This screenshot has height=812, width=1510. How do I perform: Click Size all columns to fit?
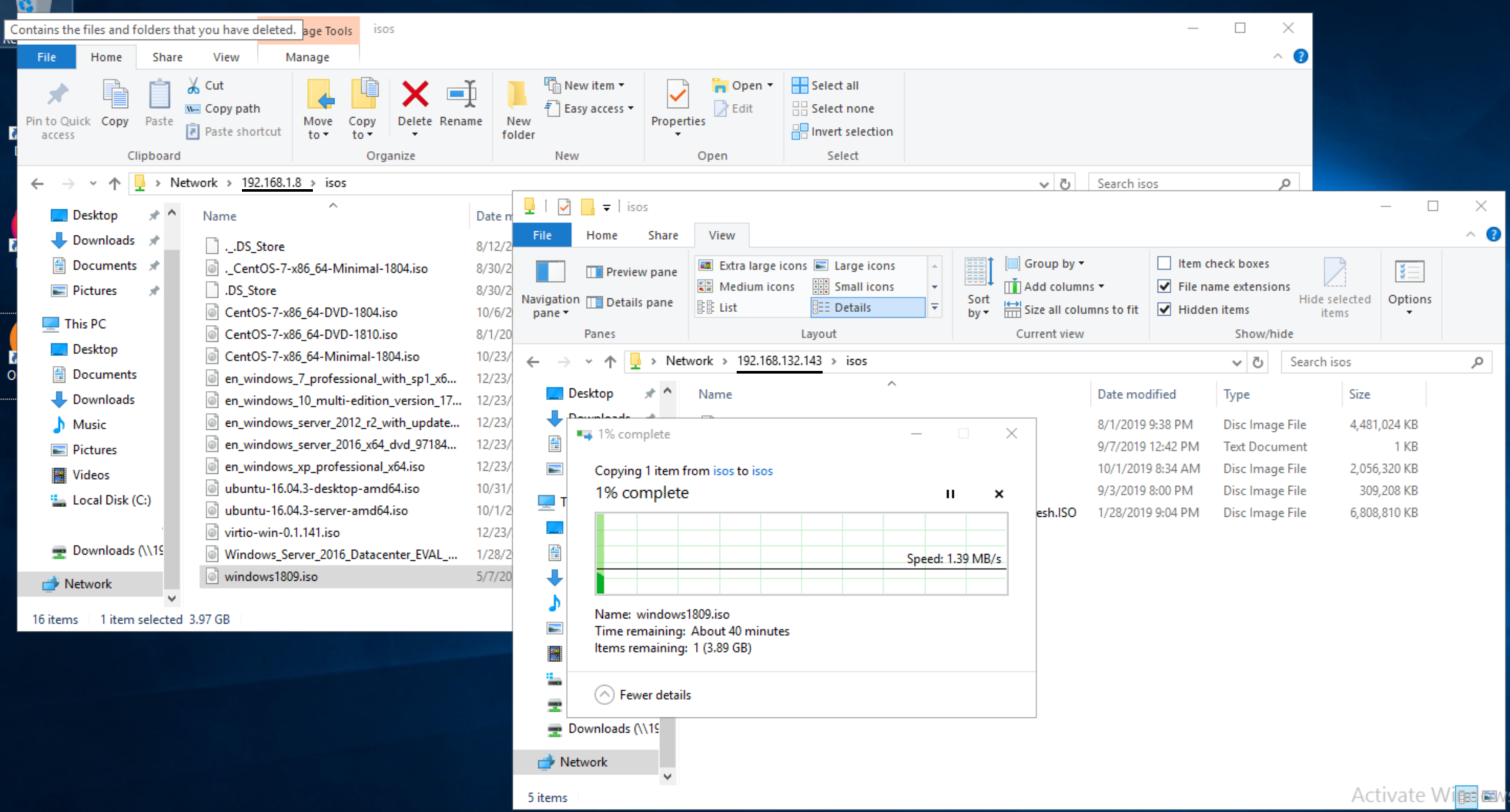[x=1080, y=310]
